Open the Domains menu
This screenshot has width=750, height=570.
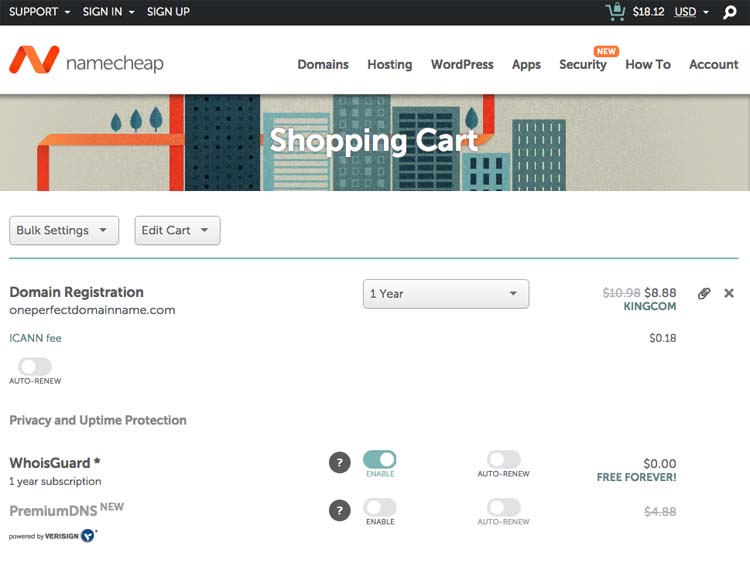tap(323, 64)
